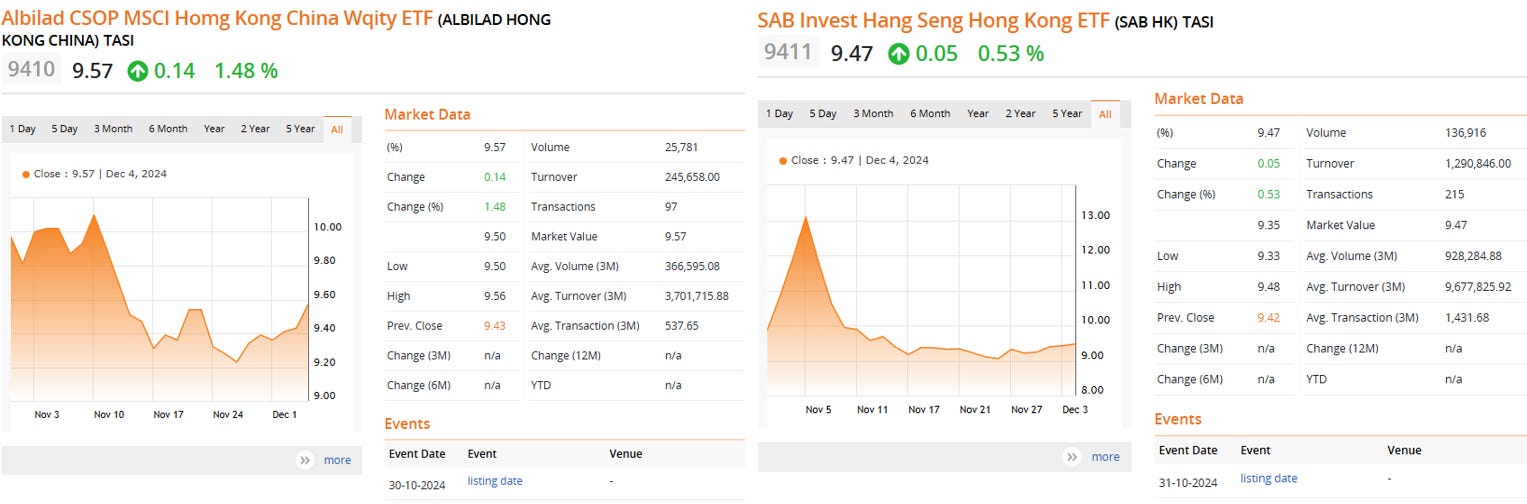Open listing date event dated 31-10-2024
1527x504 pixels.
click(x=1269, y=478)
